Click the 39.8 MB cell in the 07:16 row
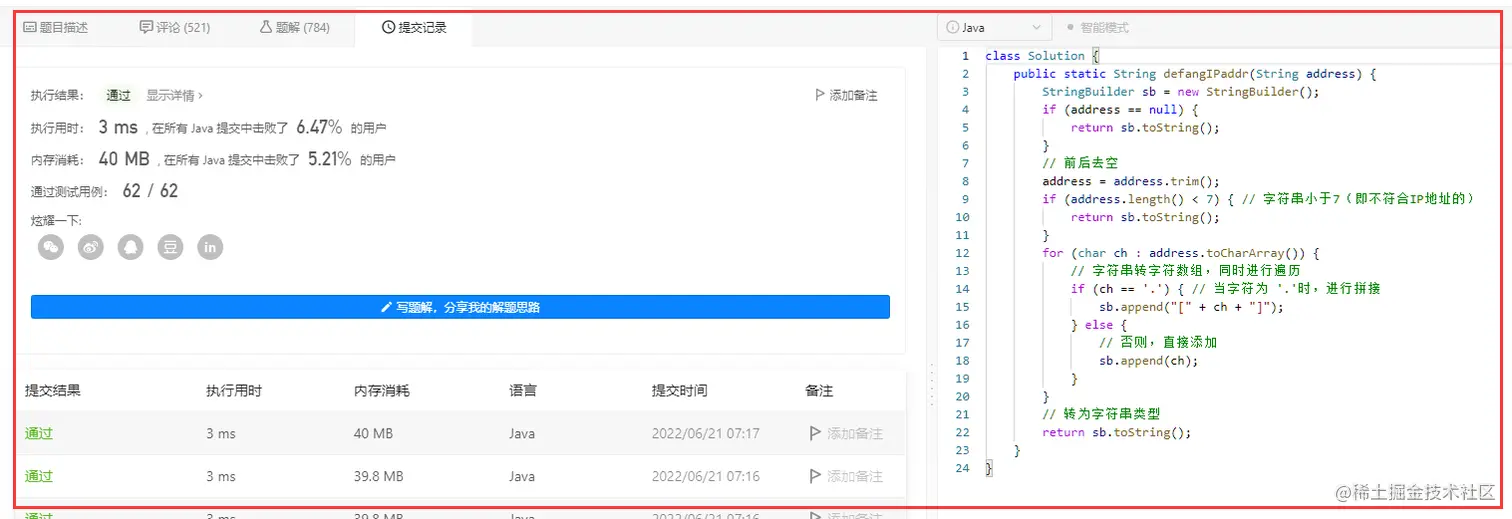Image resolution: width=1512 pixels, height=519 pixels. tap(379, 477)
